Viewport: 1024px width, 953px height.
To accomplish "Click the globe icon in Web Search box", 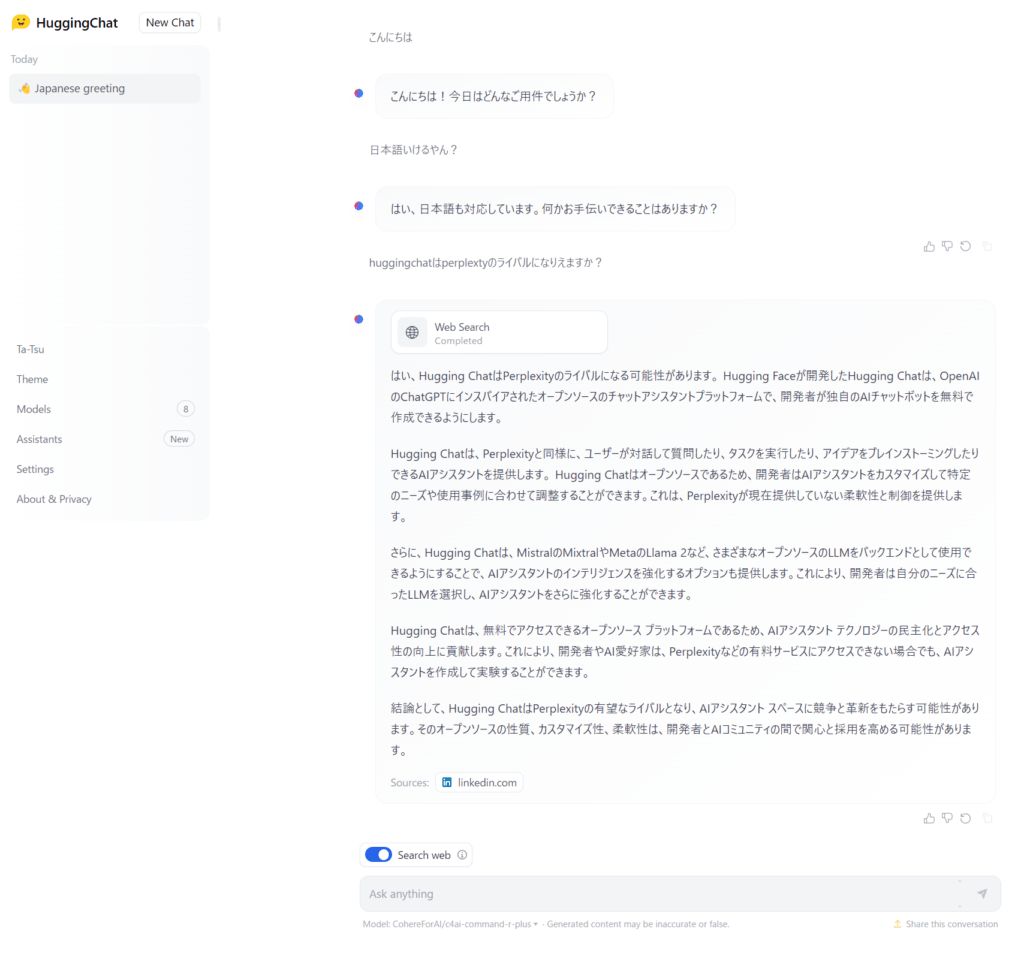I will coord(412,332).
